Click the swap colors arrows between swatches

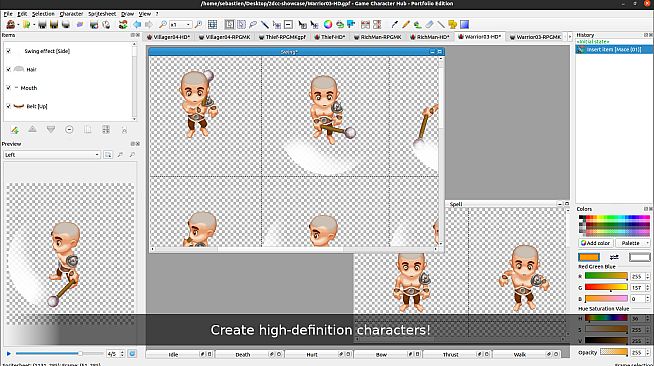pyautogui.click(x=614, y=257)
